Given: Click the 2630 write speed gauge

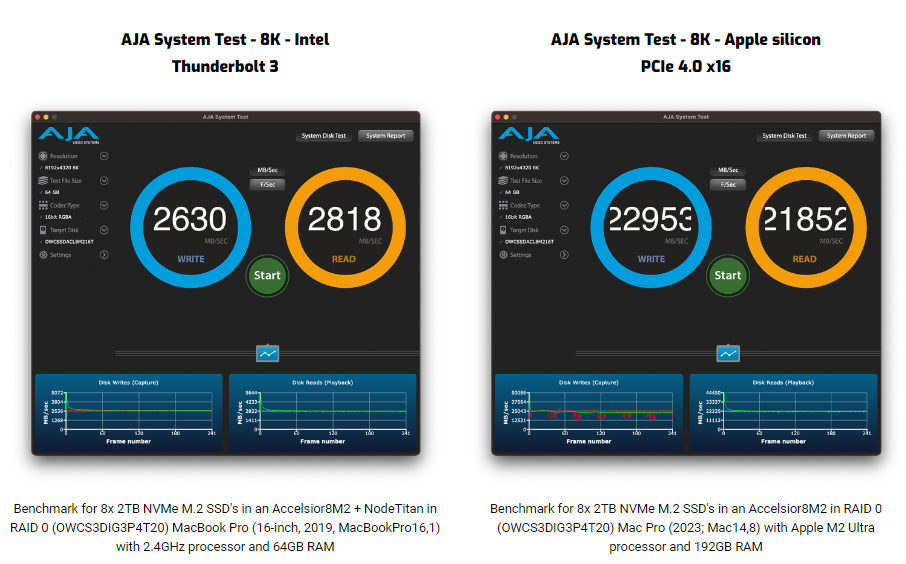Looking at the screenshot, I should (191, 227).
